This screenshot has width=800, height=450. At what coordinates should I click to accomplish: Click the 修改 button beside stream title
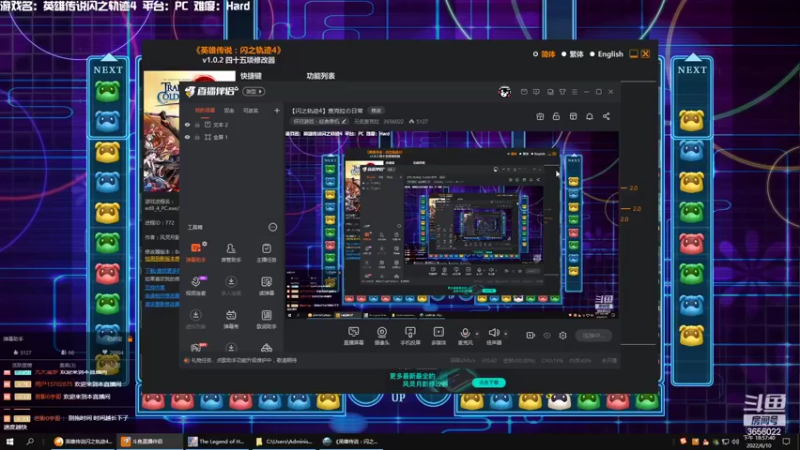[x=376, y=111]
